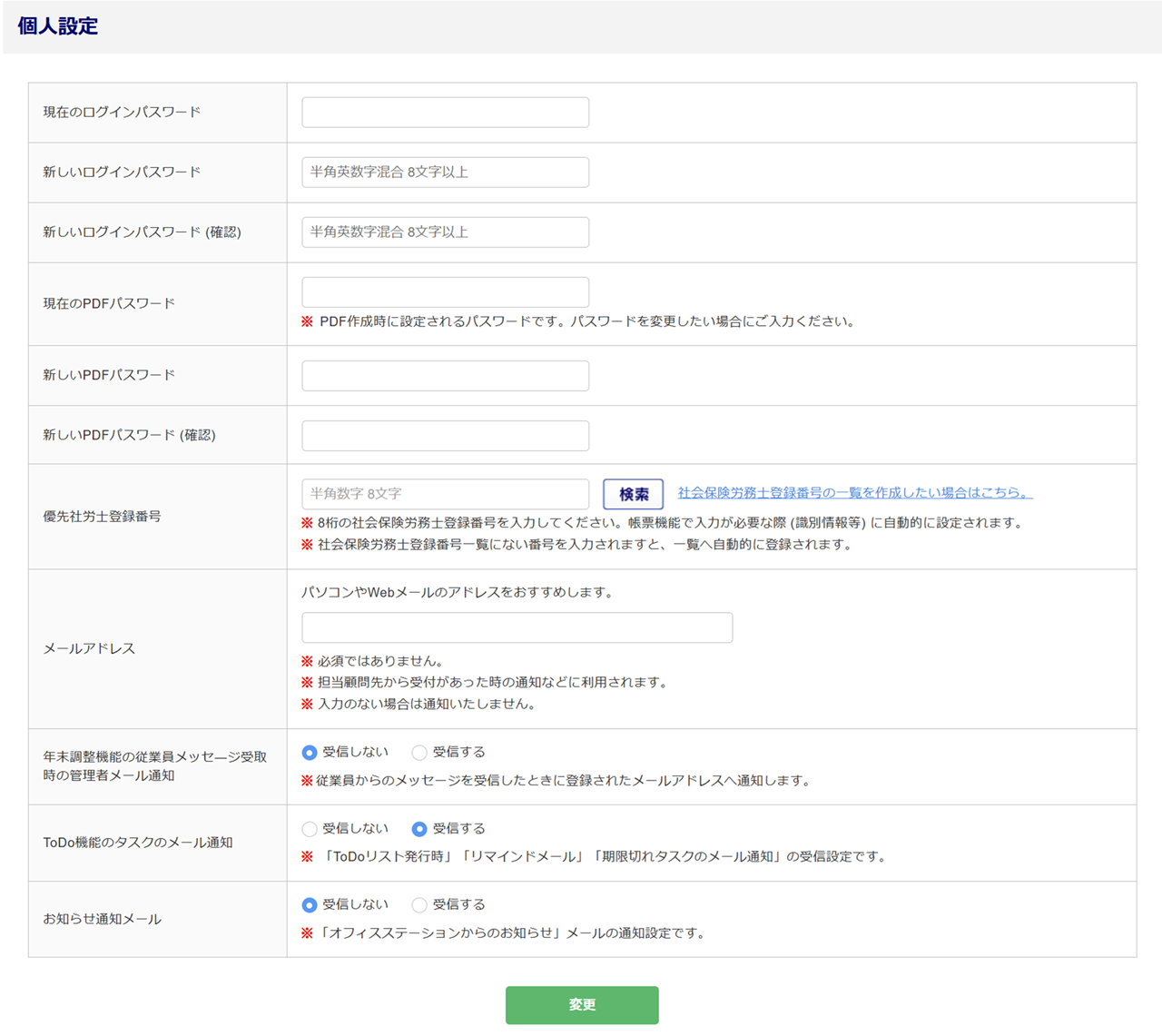Click the green 変更 button

pyautogui.click(x=582, y=1005)
